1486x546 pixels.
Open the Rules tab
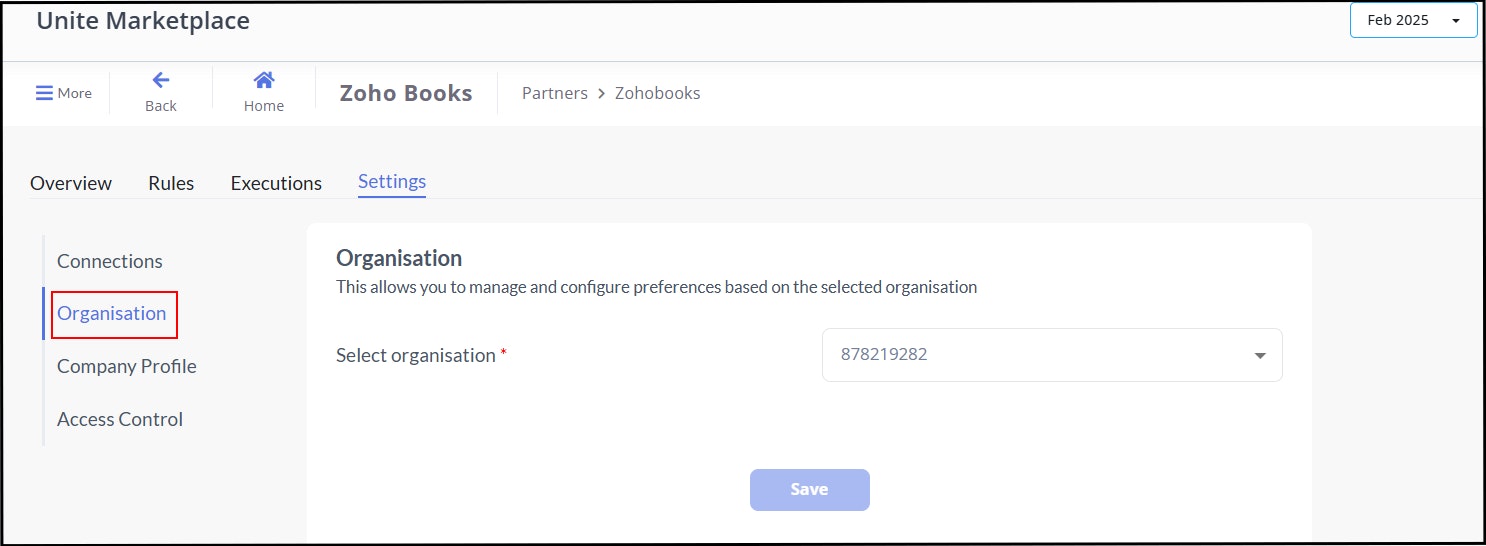tap(171, 183)
